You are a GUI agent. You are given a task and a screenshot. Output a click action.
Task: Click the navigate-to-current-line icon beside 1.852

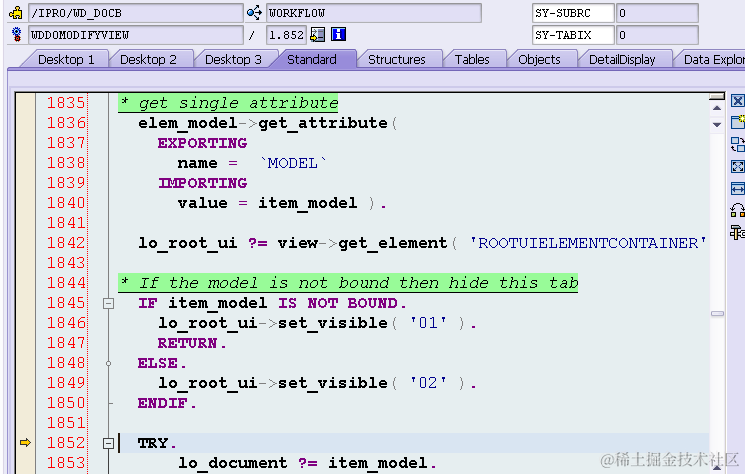click(x=317, y=34)
